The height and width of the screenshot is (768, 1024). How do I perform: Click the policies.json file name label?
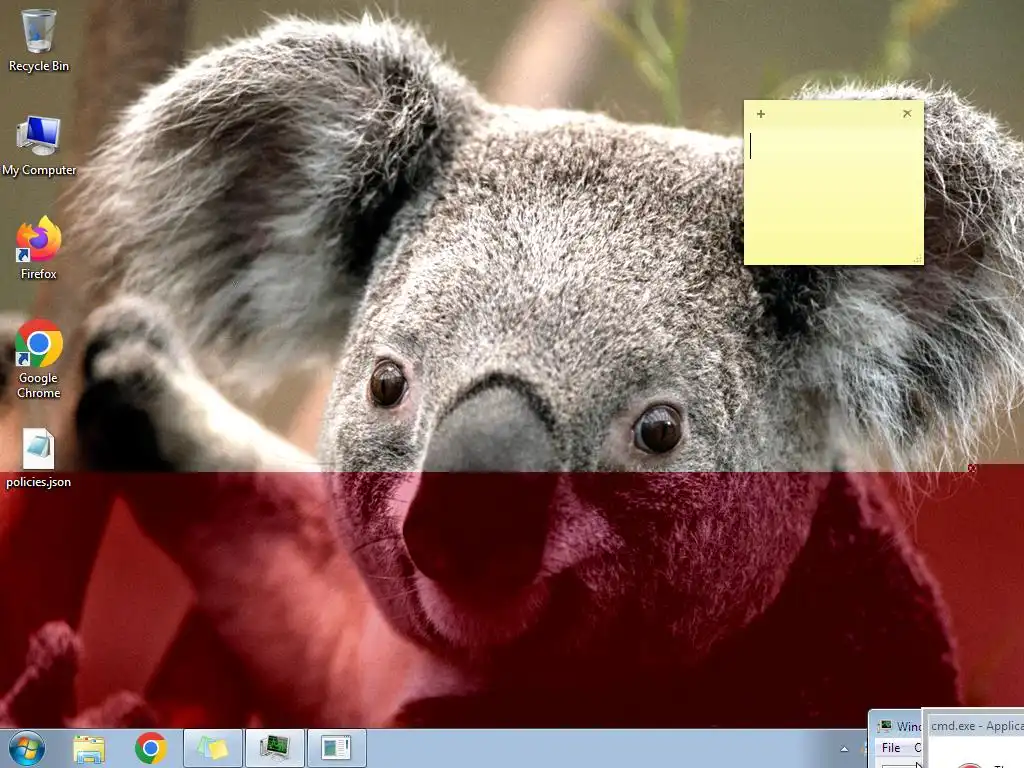pyautogui.click(x=39, y=482)
